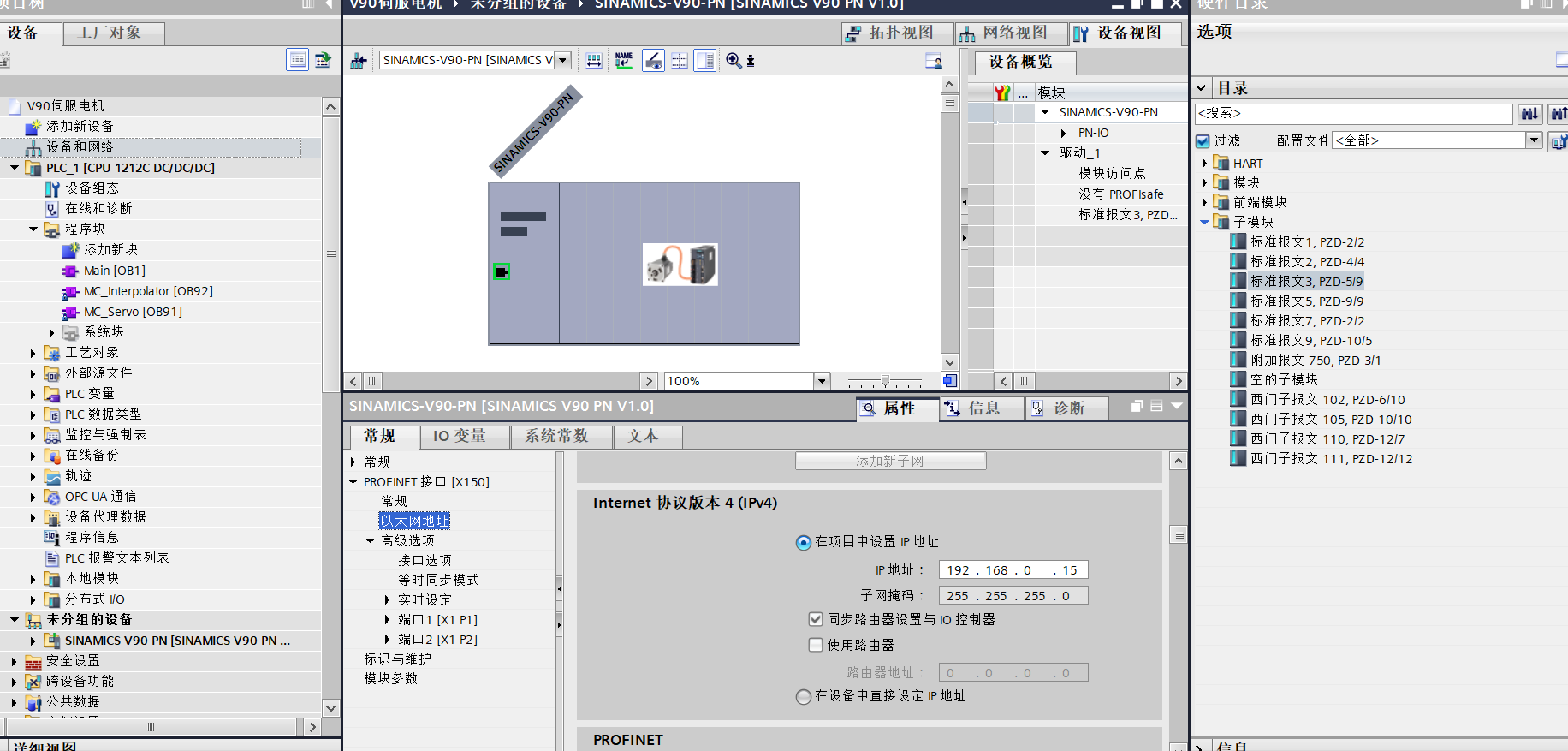Select radio 在项目中设置 IP 地址
The height and width of the screenshot is (751, 1568).
coord(803,542)
